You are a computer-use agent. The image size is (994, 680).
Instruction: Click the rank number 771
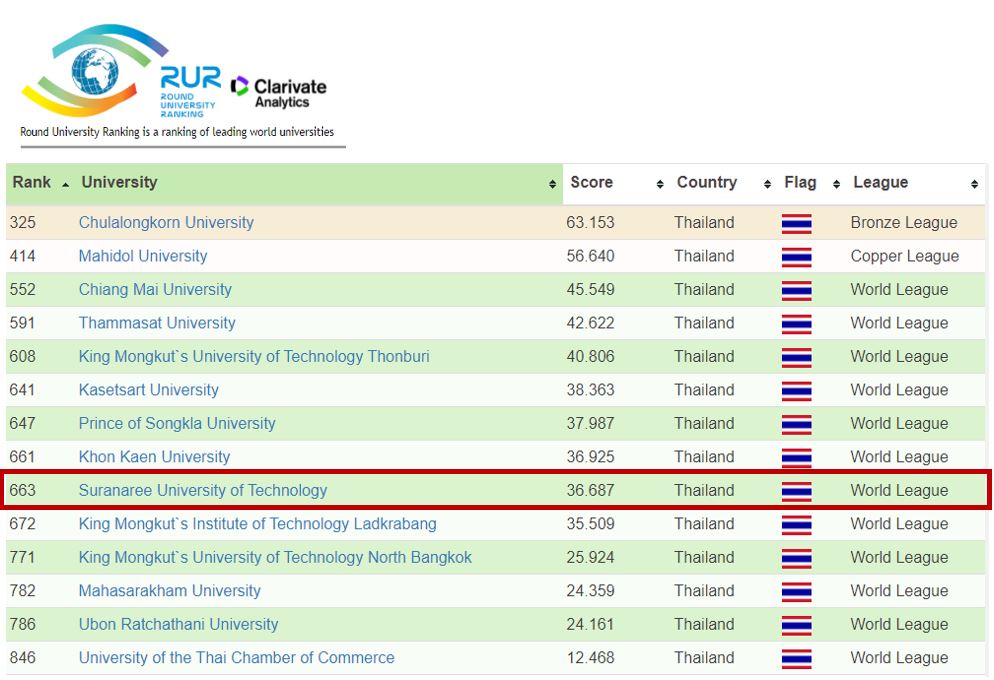[23, 558]
